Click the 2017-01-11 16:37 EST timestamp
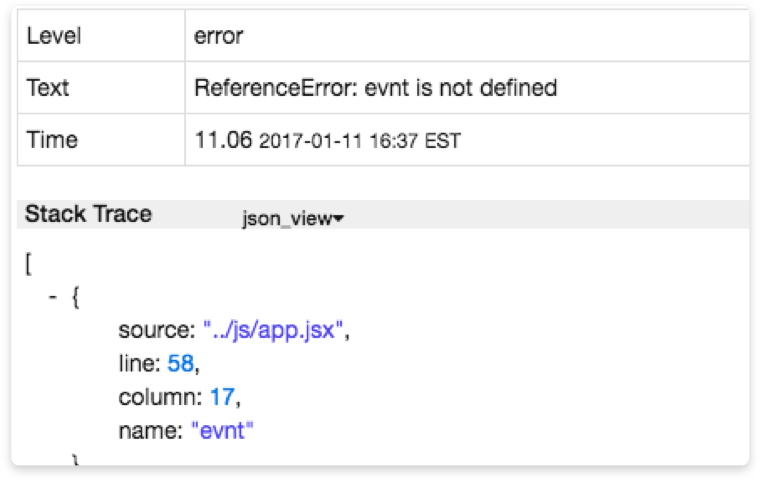 360,141
